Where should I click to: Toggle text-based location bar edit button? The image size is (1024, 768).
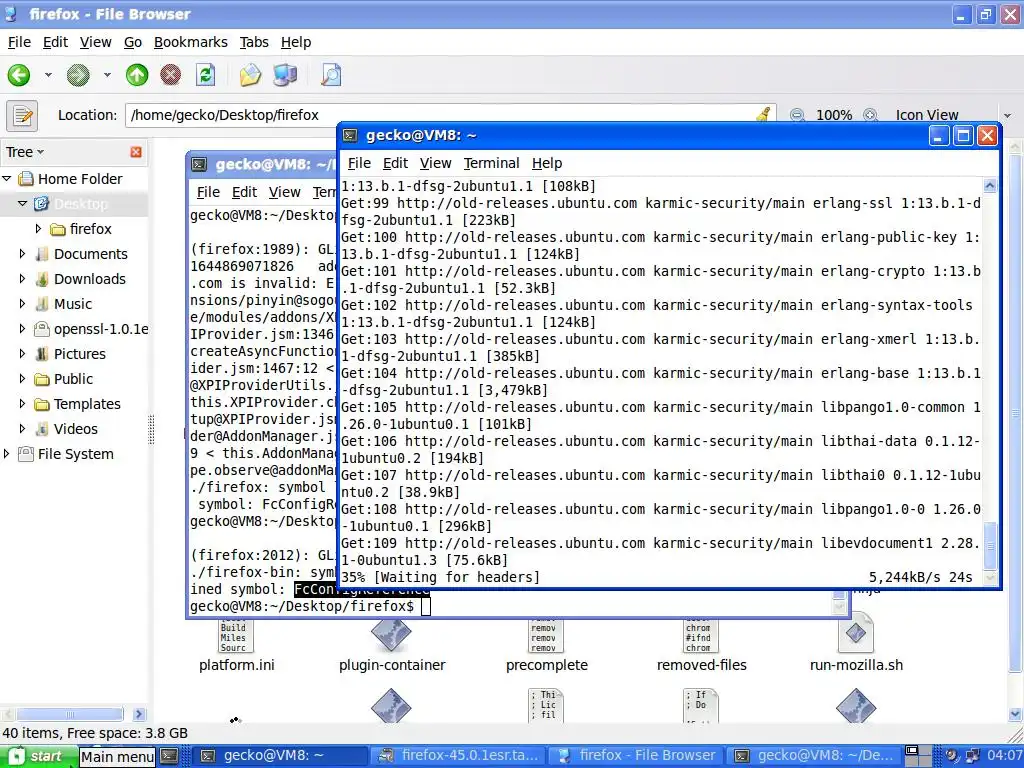(22, 116)
